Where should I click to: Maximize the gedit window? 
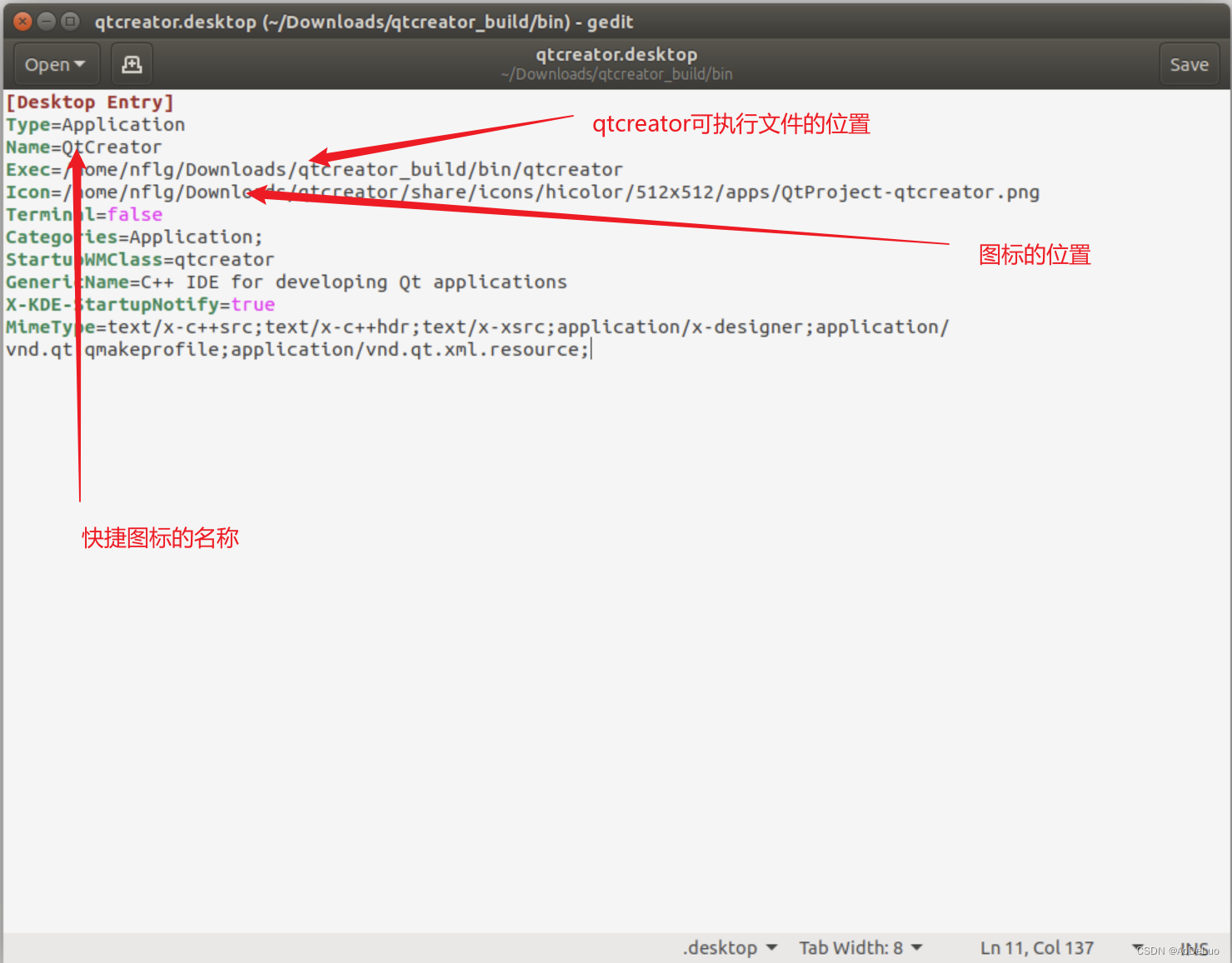[x=71, y=22]
